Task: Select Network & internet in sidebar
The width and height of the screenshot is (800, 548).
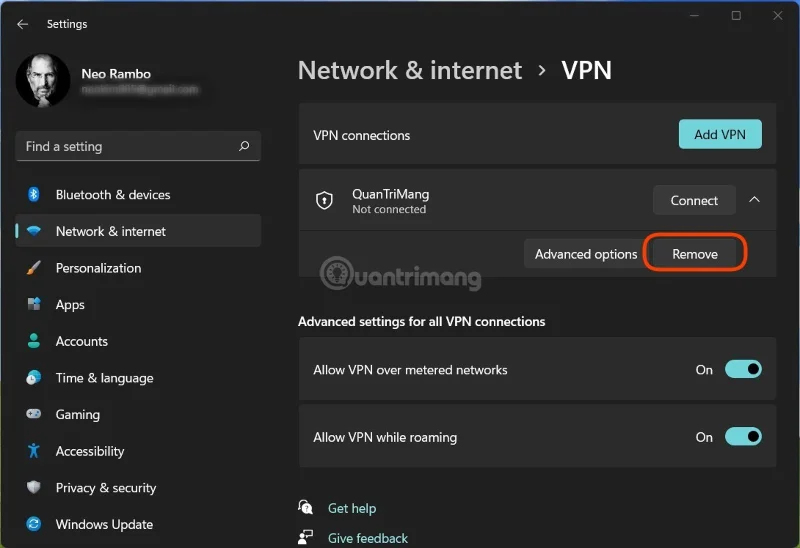Action: [x=138, y=231]
